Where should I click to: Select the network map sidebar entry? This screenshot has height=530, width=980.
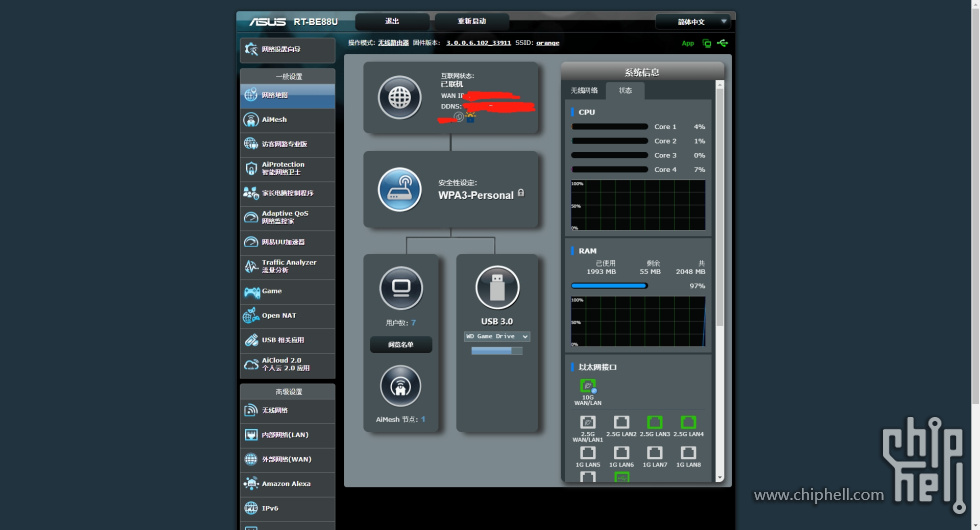288,95
